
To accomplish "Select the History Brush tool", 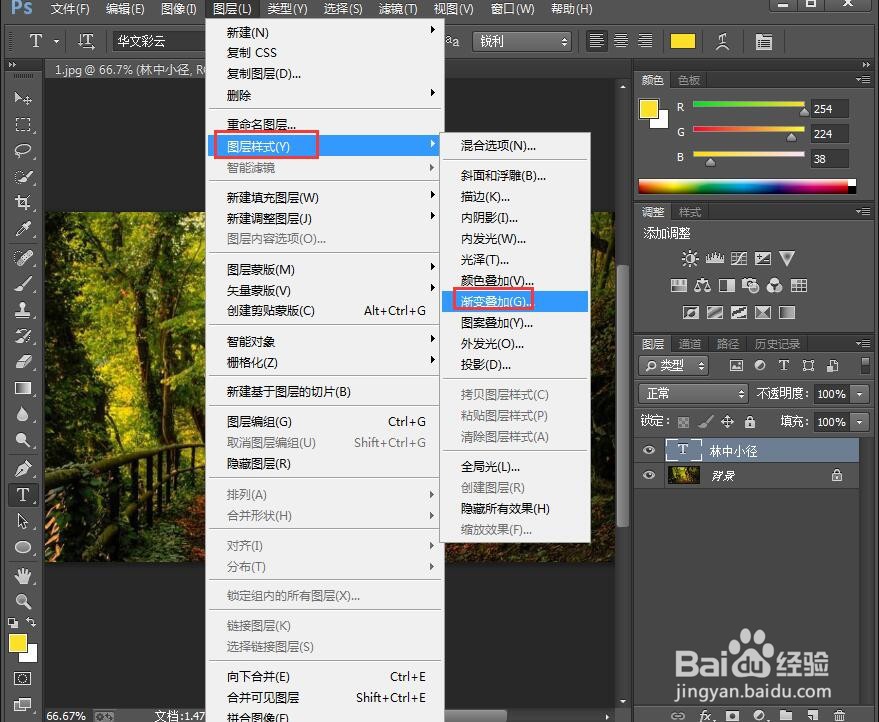I will tap(22, 335).
